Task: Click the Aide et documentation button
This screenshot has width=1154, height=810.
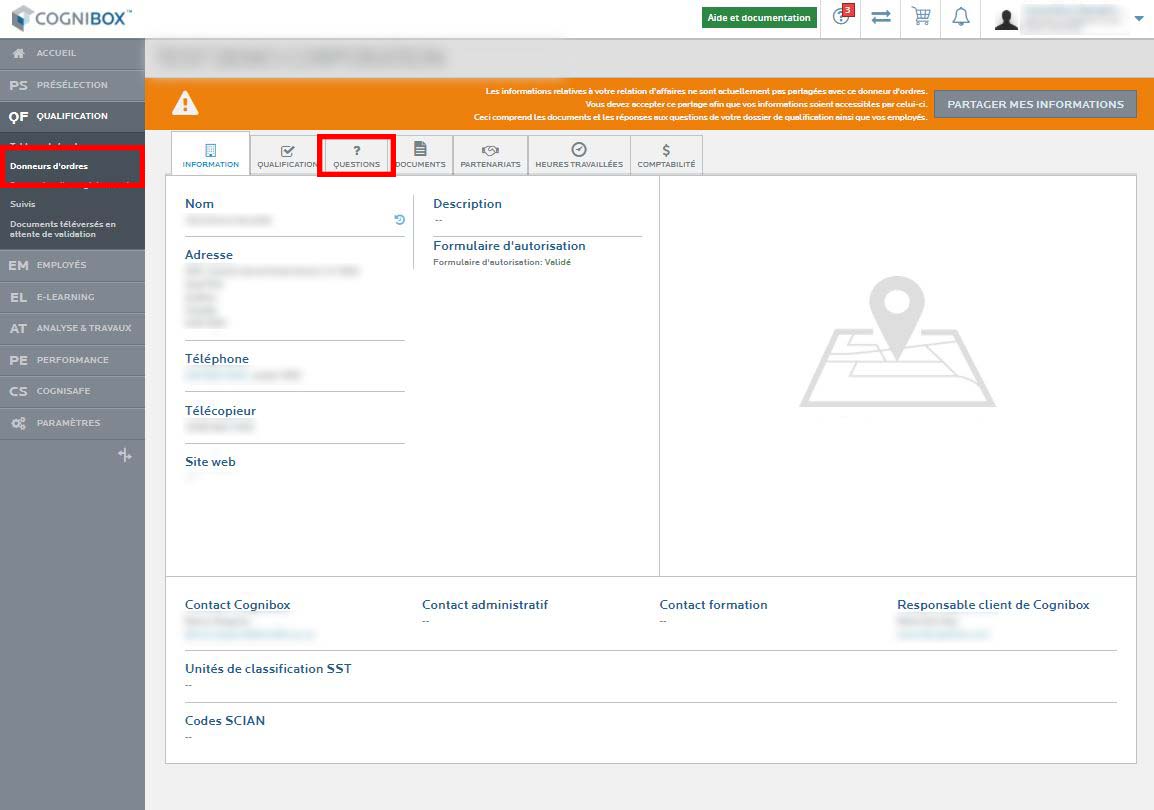Action: pos(759,18)
